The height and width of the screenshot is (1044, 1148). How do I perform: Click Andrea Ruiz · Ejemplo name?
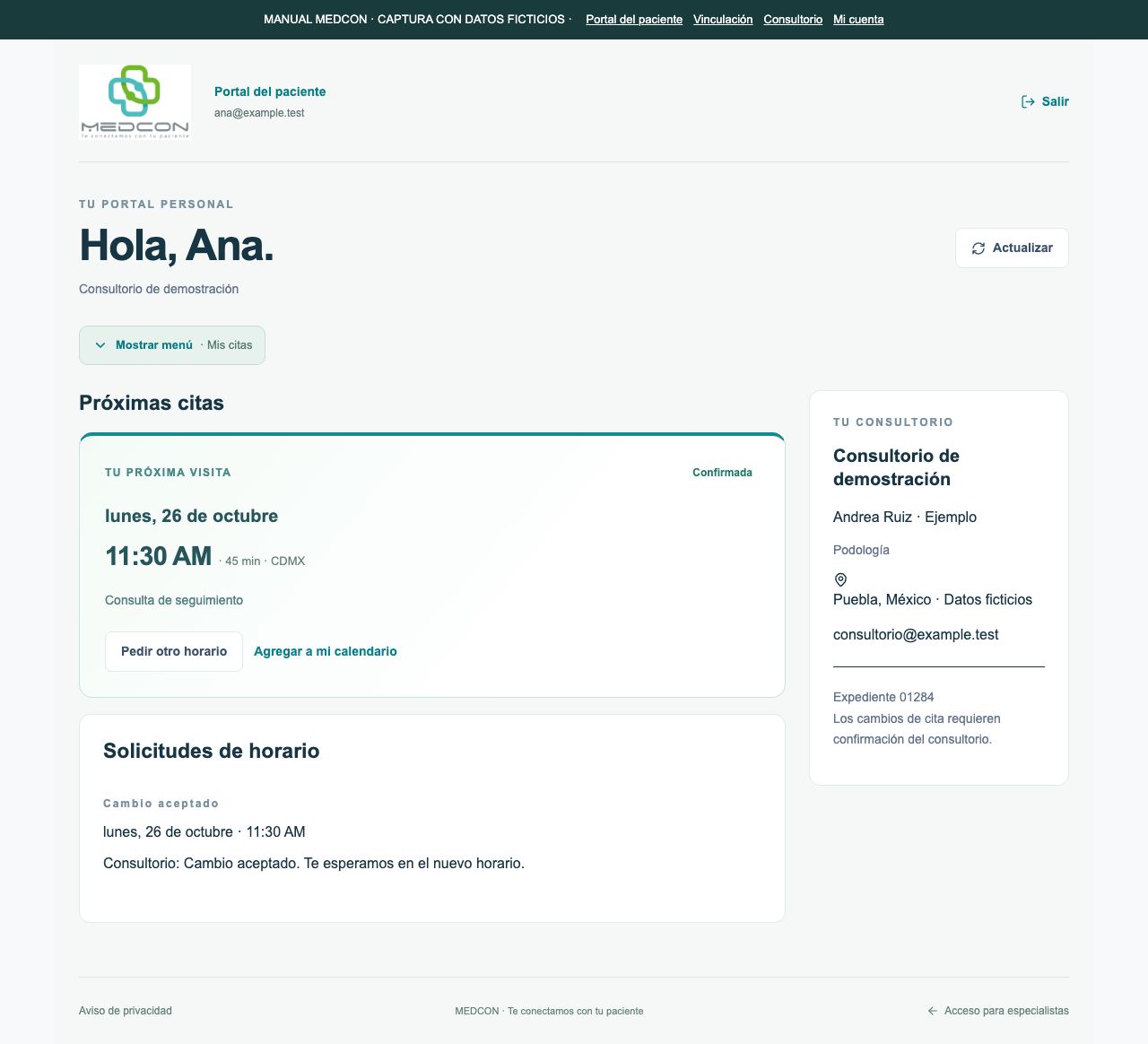(x=905, y=518)
